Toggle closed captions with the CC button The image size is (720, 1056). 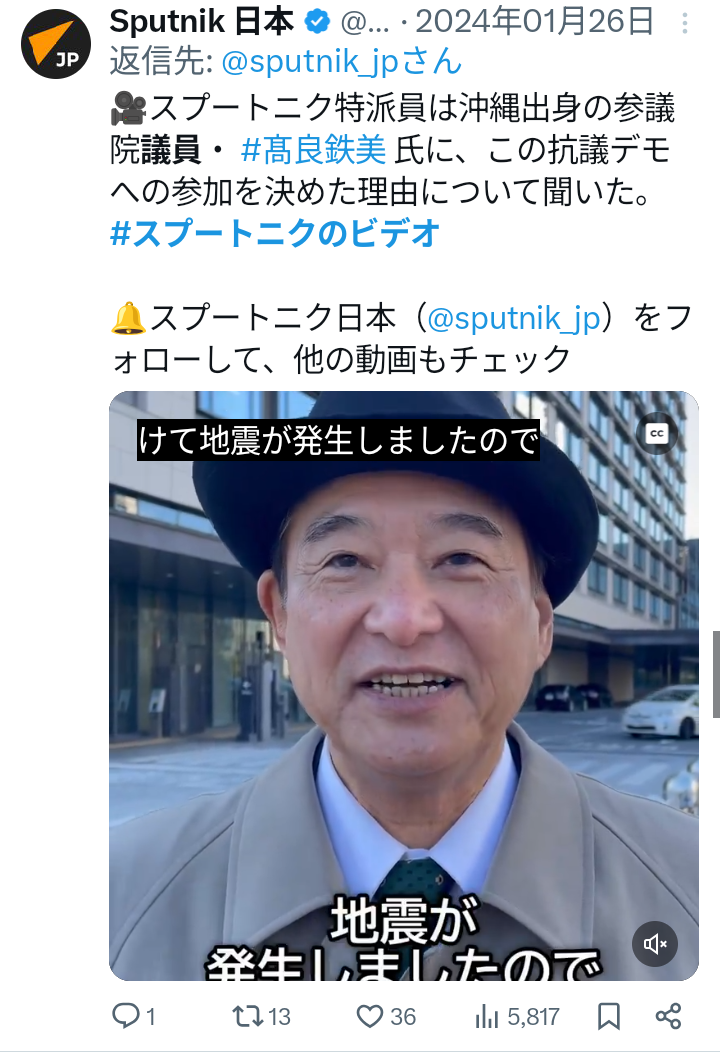click(657, 434)
